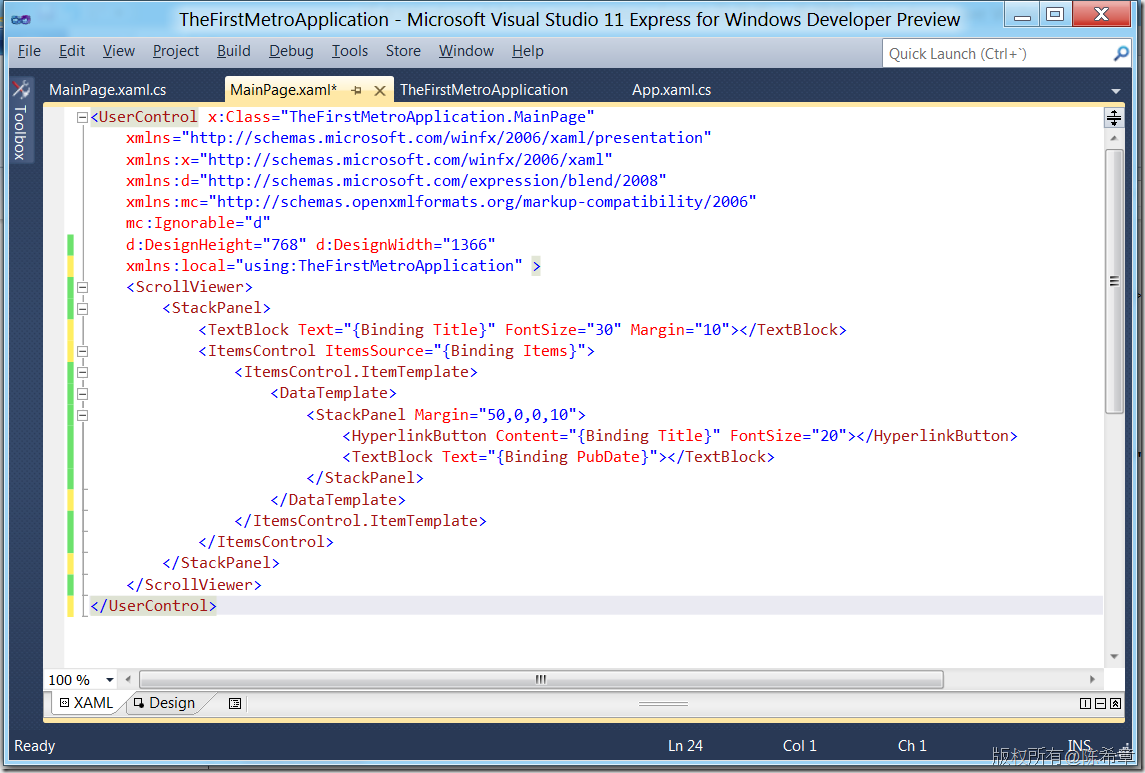Select the XAML view tab
This screenshot has width=1145, height=773.
86,703
